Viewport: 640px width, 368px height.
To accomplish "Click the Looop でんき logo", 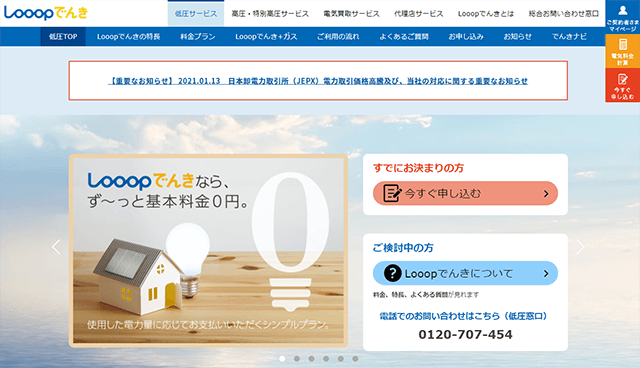I will 46,13.
